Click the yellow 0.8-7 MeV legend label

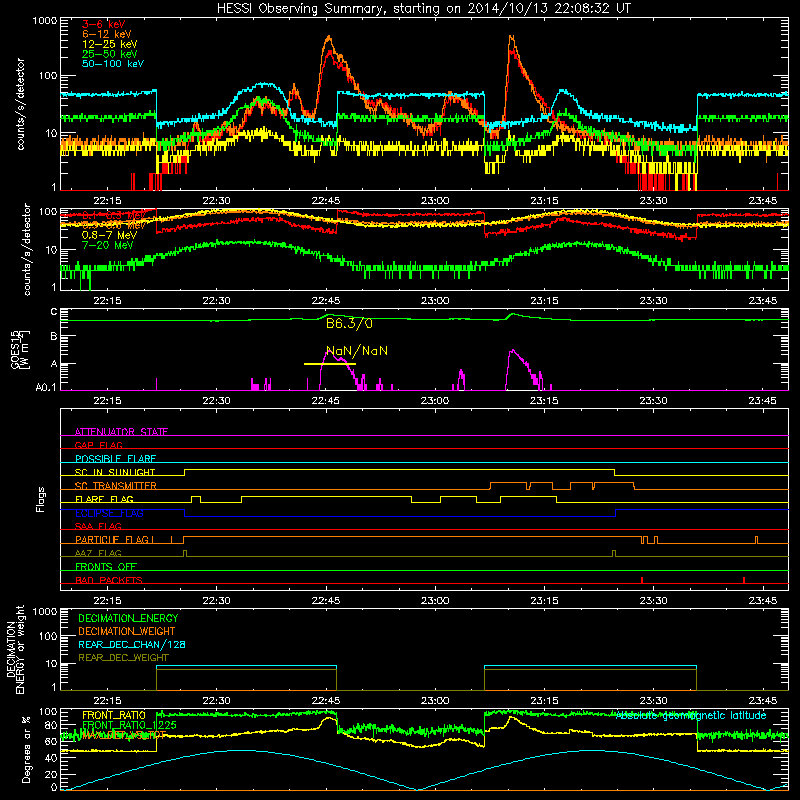point(109,235)
